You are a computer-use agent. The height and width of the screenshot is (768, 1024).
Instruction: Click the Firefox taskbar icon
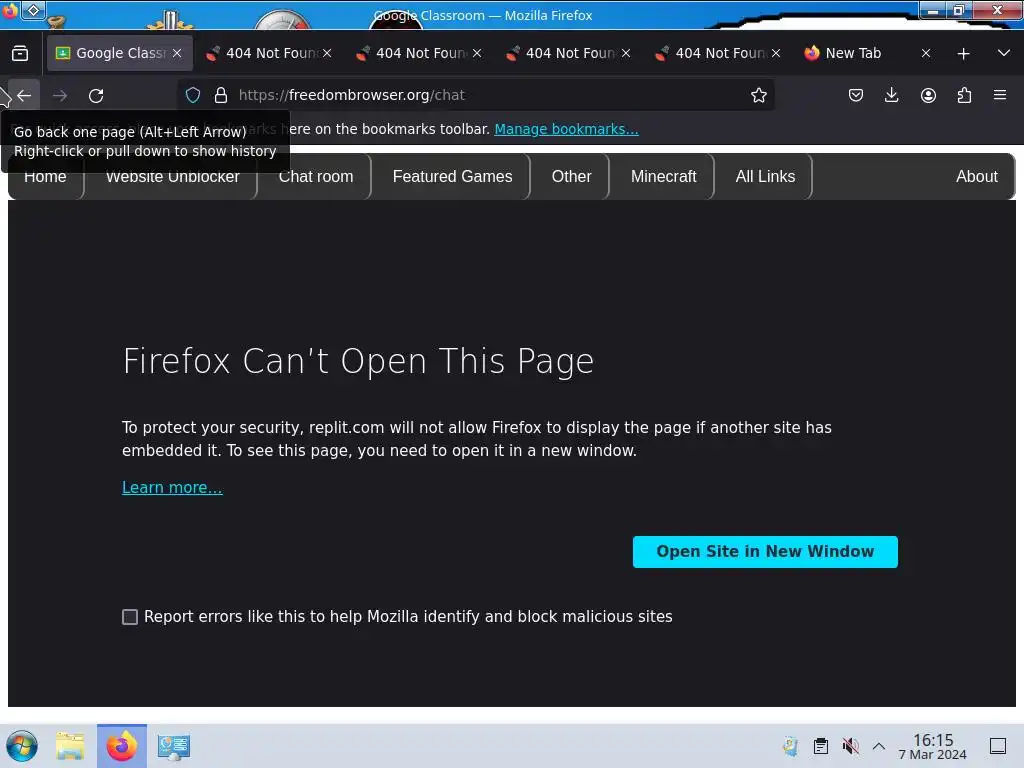coord(122,746)
